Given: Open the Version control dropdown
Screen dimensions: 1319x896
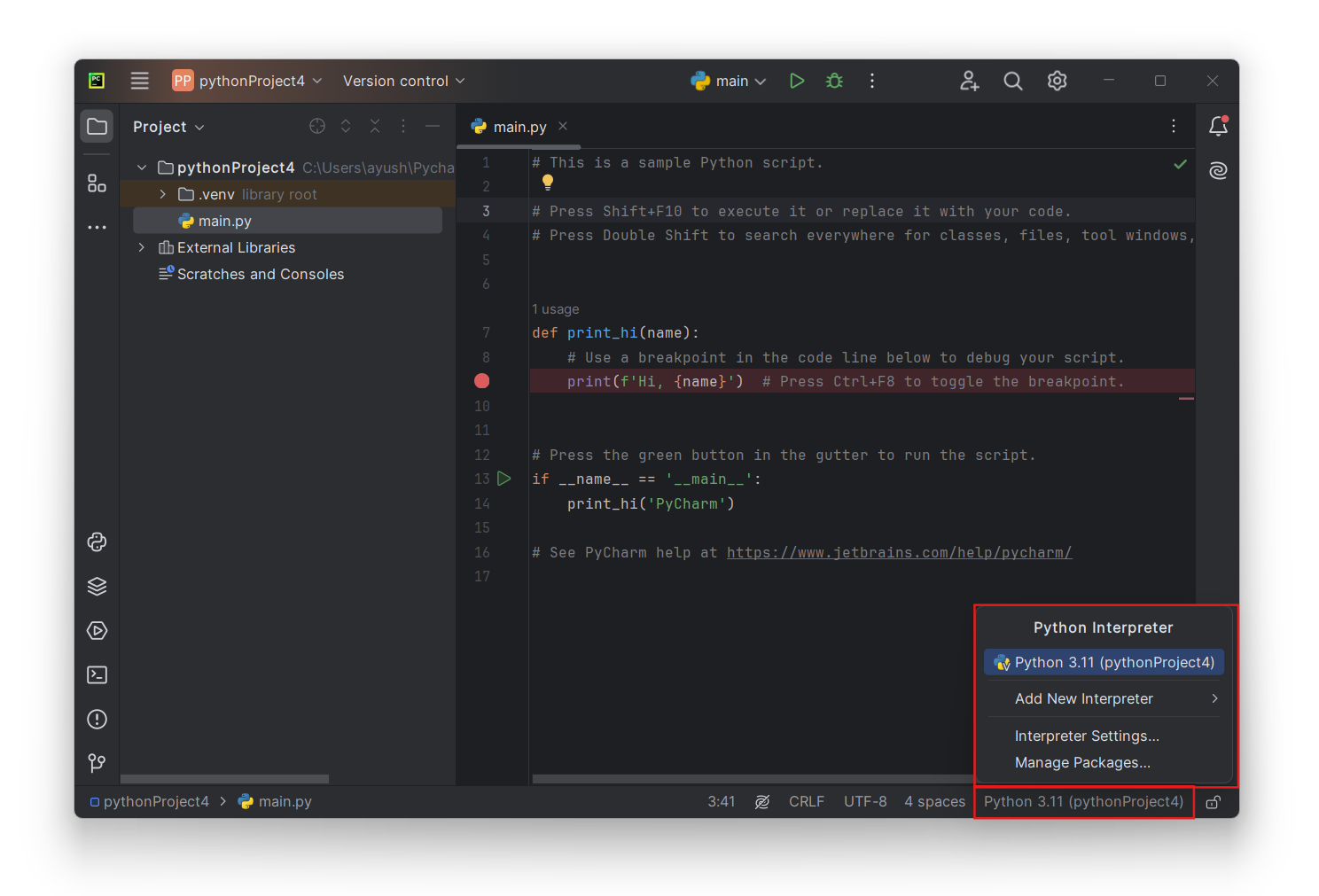Looking at the screenshot, I should click(403, 81).
